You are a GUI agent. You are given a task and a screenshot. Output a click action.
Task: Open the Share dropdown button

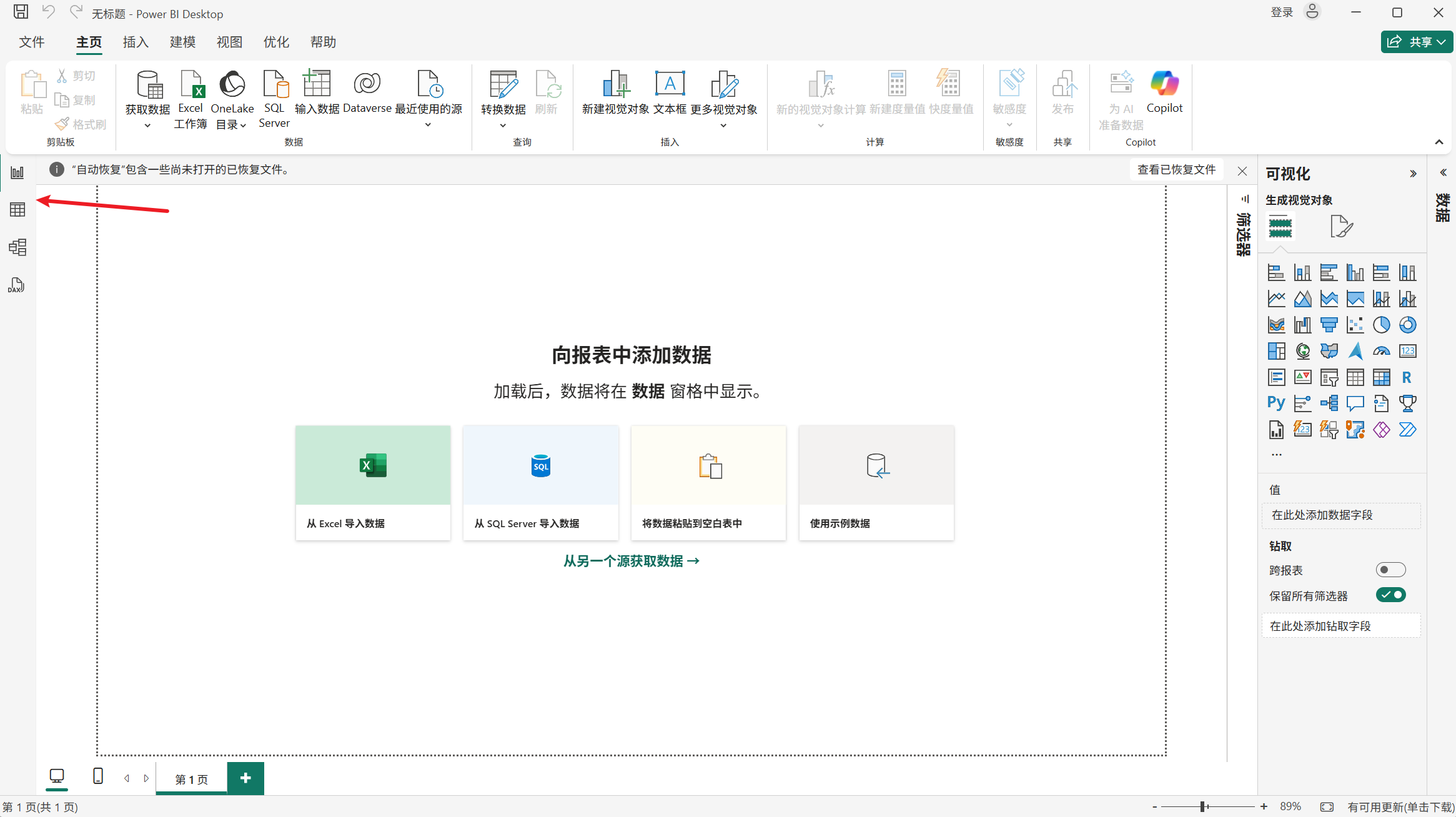[x=1416, y=42]
